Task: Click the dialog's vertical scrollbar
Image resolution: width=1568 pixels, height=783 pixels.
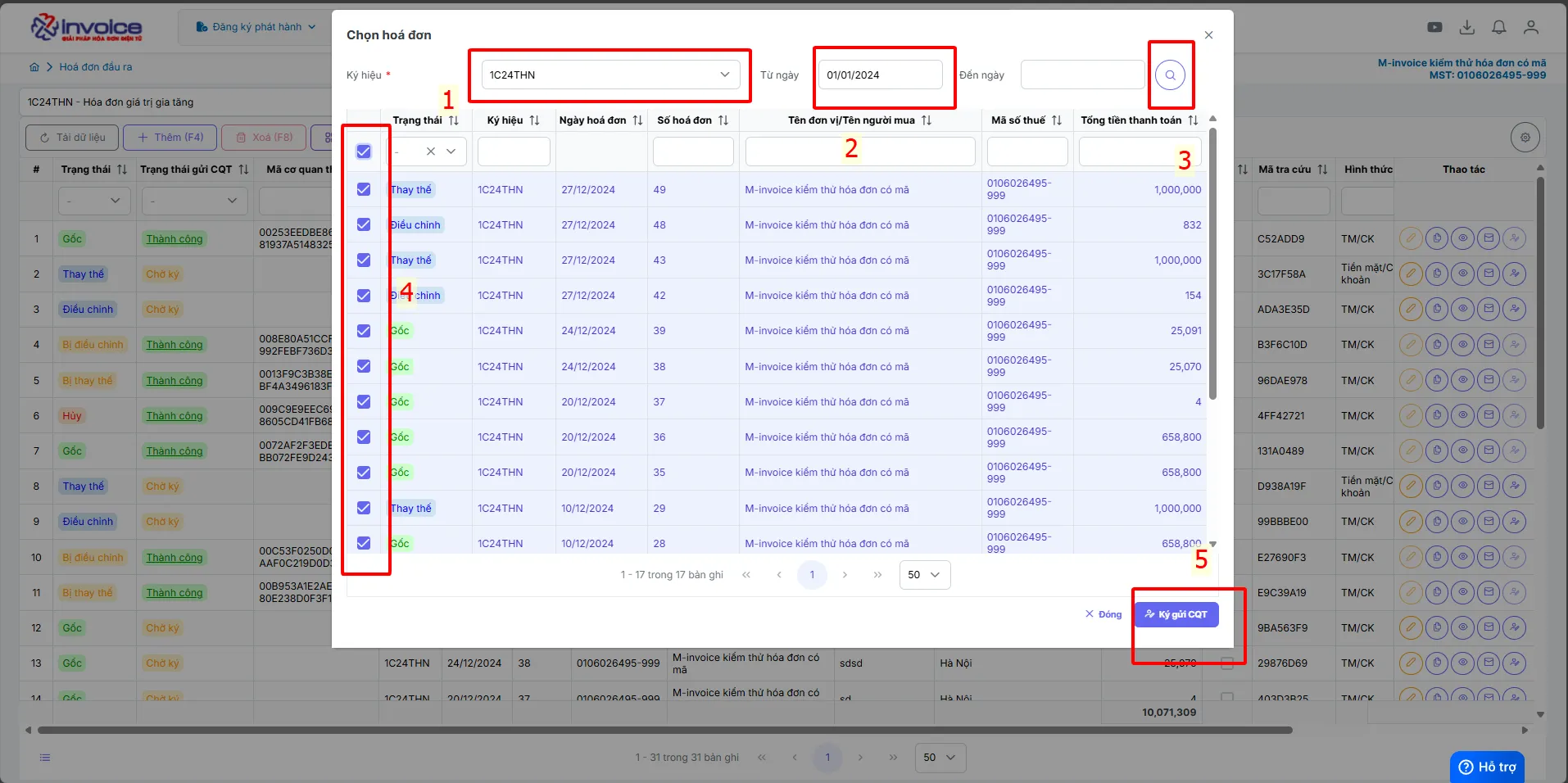Action: [x=1212, y=262]
